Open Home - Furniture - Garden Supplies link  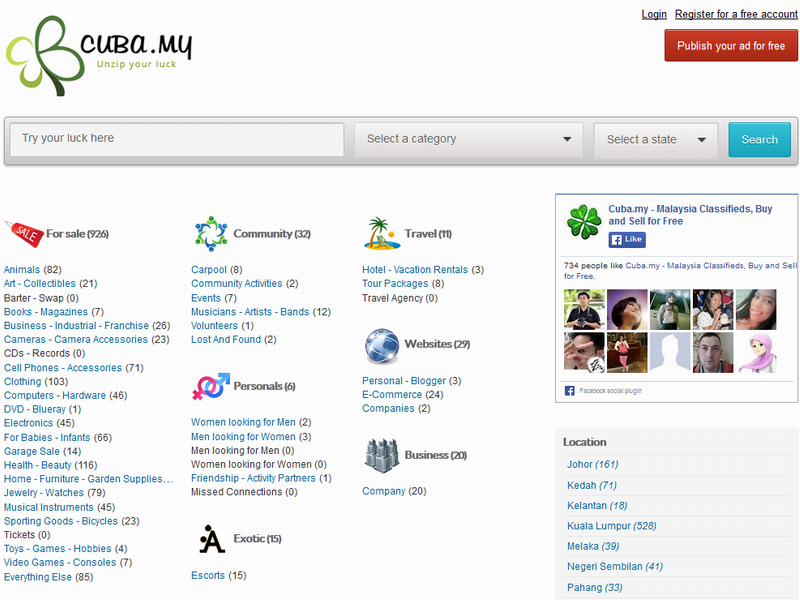pyautogui.click(x=88, y=479)
